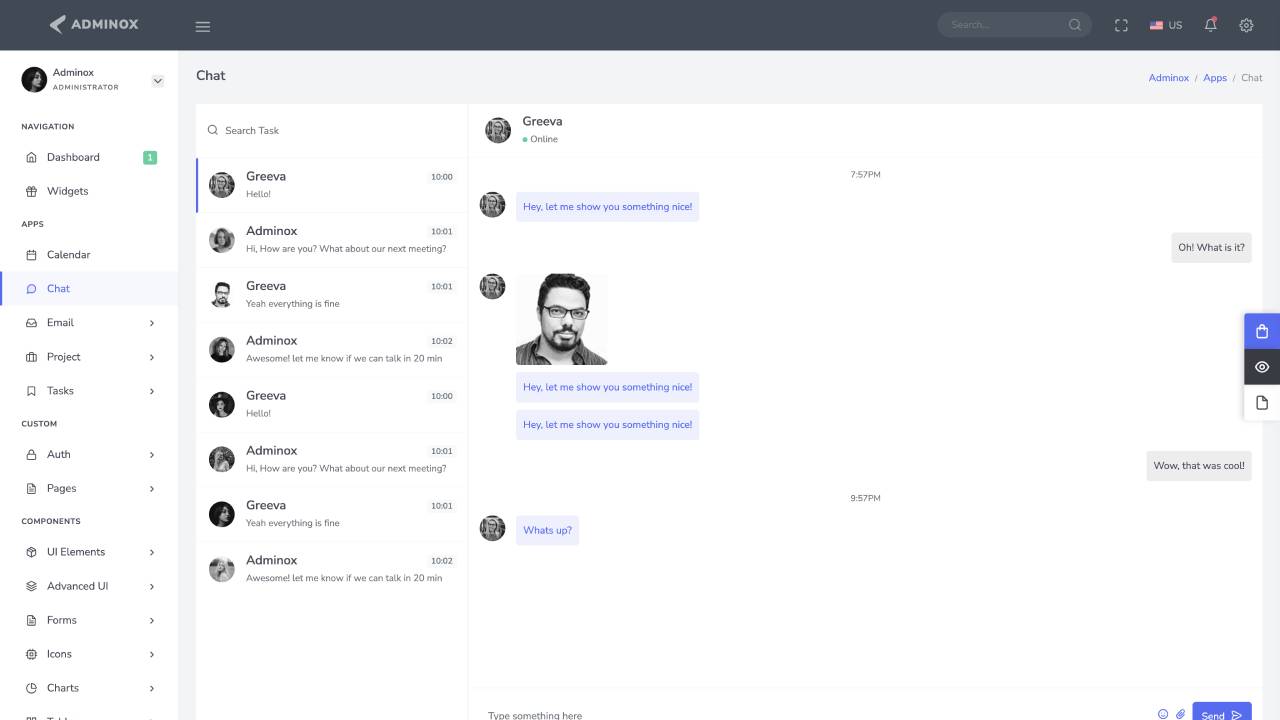Open the Charts menu item
The image size is (1280, 720).
click(89, 688)
